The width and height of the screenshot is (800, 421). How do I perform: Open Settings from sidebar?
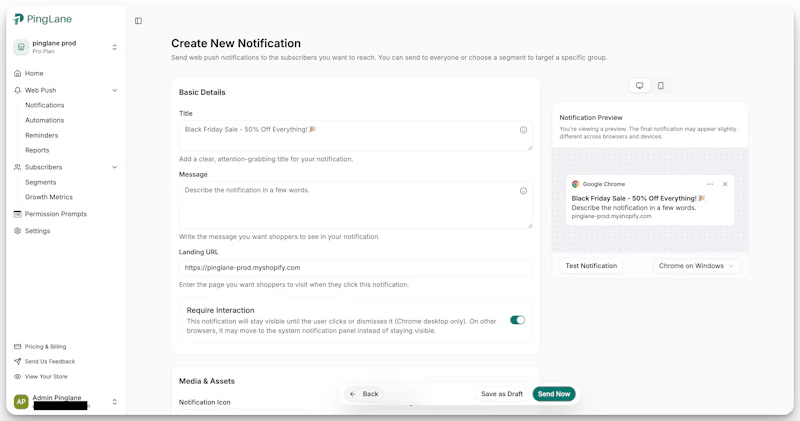(x=38, y=231)
